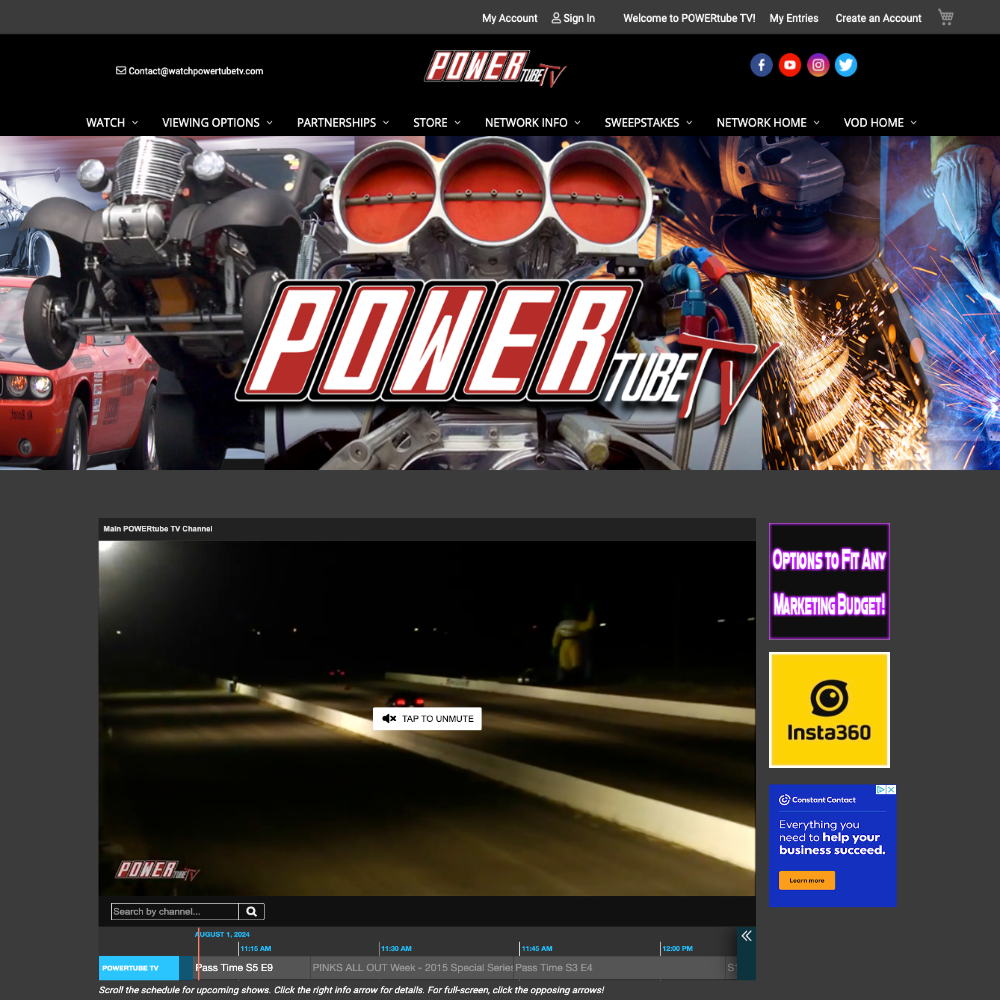Expand the NETWORK INFO menu
The width and height of the screenshot is (1000, 1000).
533,122
